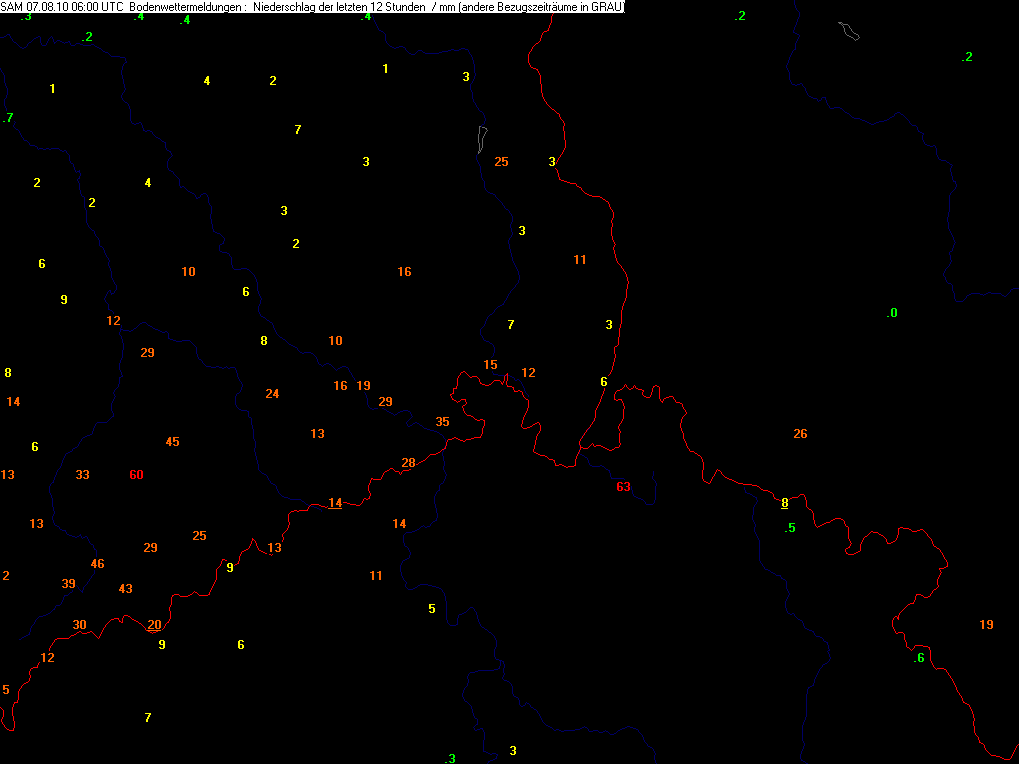Viewport: 1019px width, 764px height.
Task: Select the underlined yellow 8 reading
Action: [784, 503]
